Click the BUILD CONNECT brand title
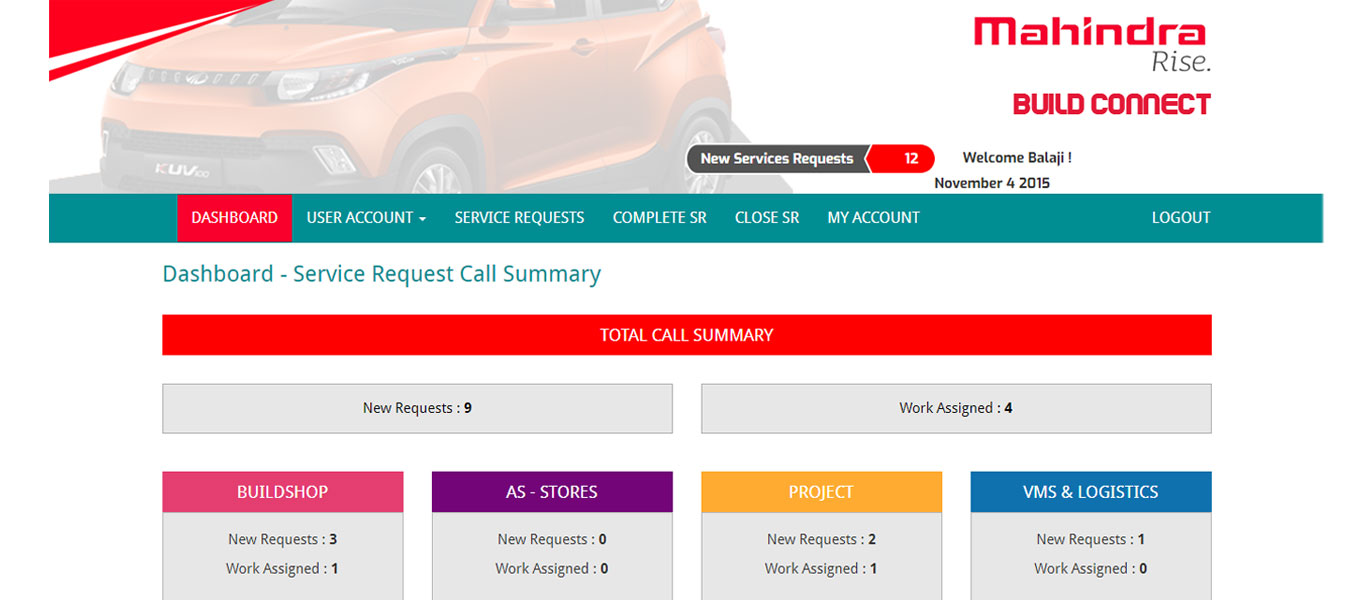Image resolution: width=1366 pixels, height=600 pixels. pos(1112,104)
